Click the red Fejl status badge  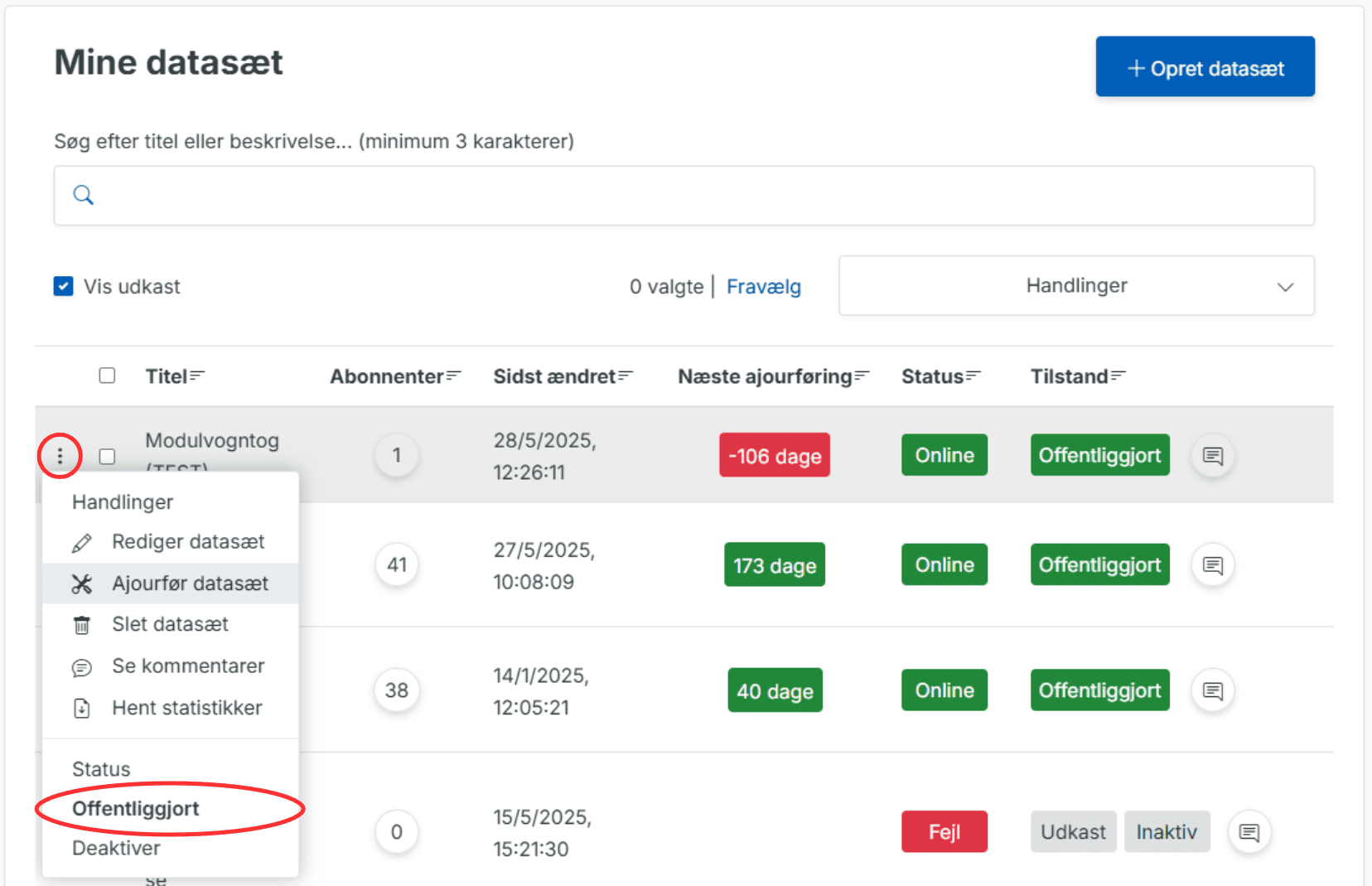click(944, 832)
